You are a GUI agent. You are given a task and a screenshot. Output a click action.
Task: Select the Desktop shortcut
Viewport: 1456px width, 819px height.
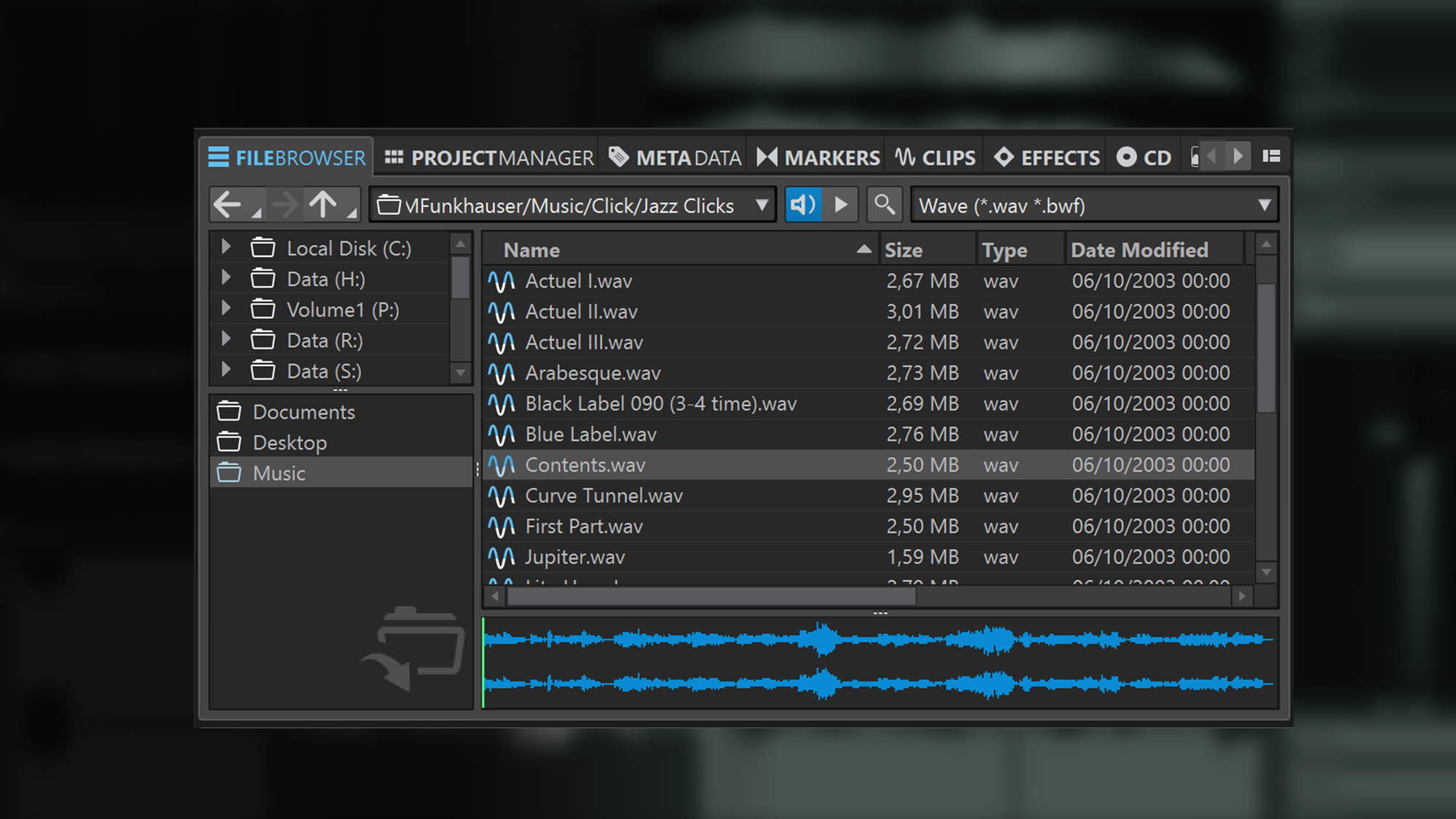pos(290,442)
